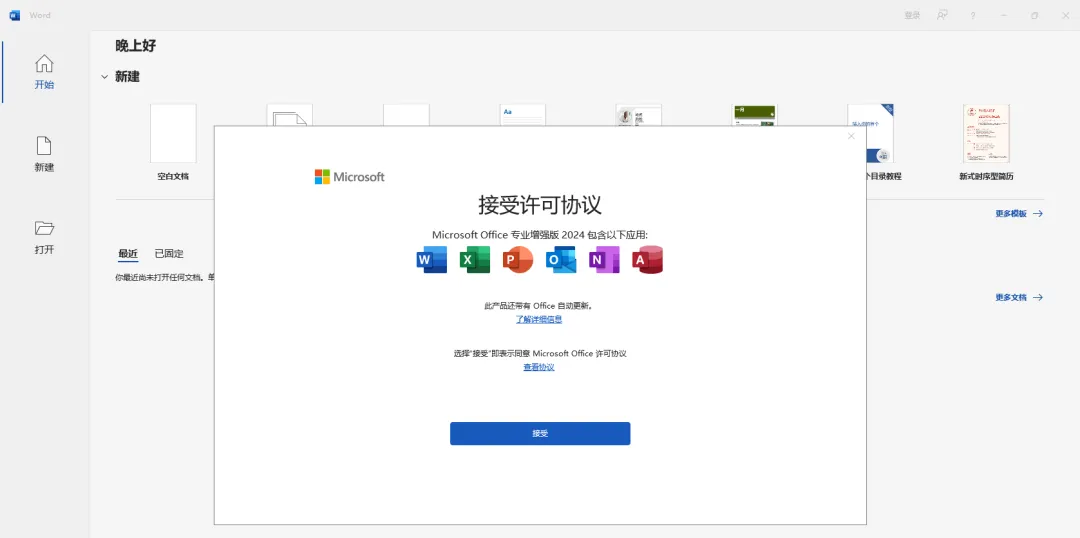Click 登录 in the title bar
The image size is (1080, 538).
(x=912, y=15)
